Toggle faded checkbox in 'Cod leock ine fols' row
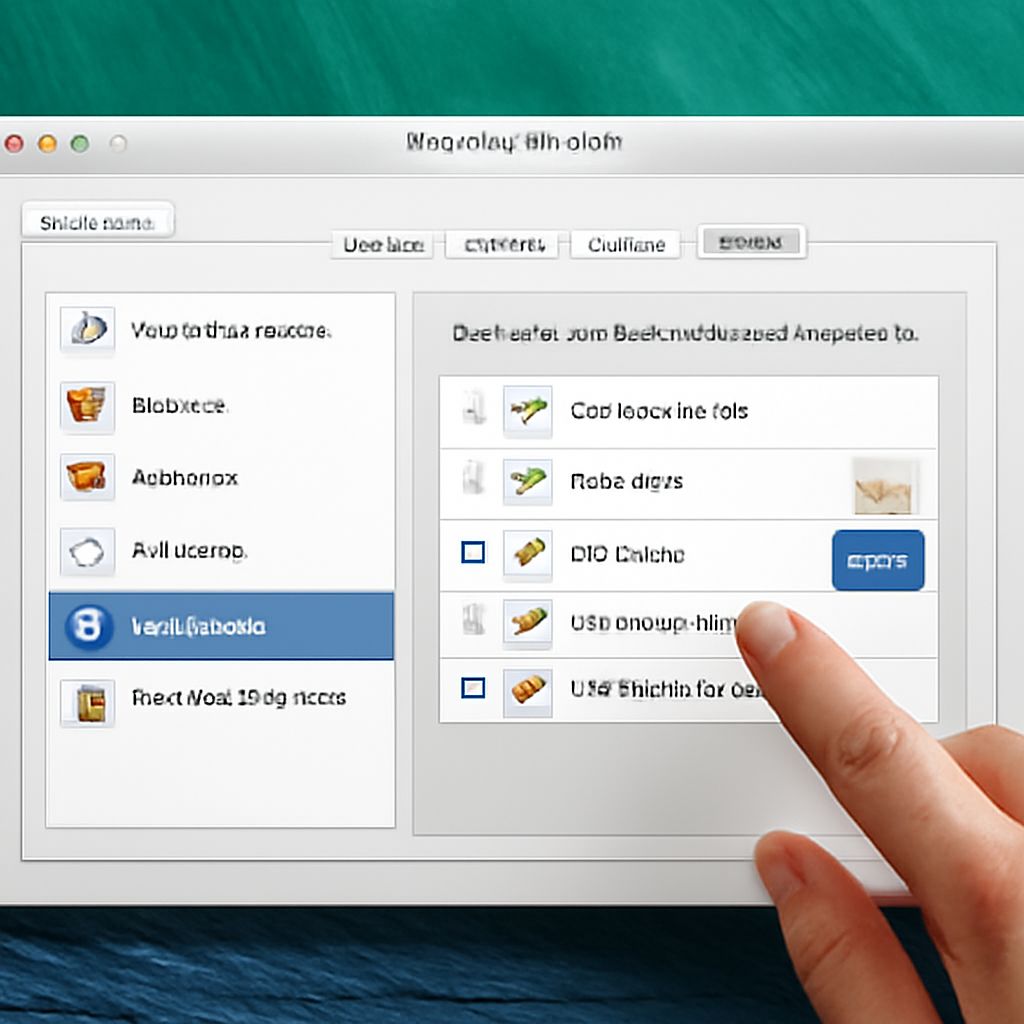Screen dimensions: 1024x1024 [473, 408]
